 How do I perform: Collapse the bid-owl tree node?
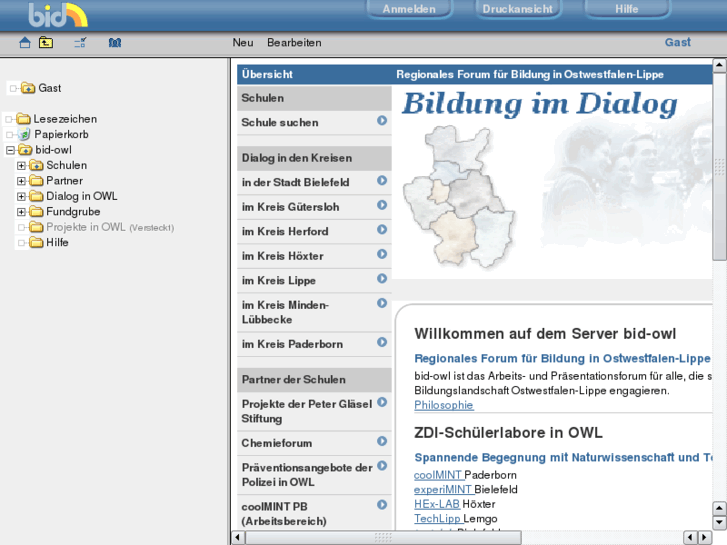(10, 150)
